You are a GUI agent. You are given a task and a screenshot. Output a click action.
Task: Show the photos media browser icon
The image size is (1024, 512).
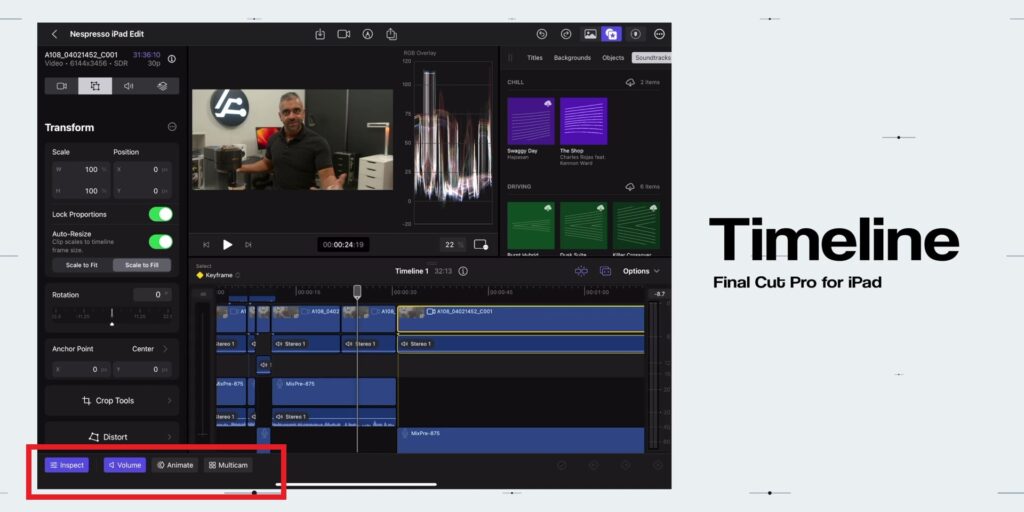[x=590, y=34]
